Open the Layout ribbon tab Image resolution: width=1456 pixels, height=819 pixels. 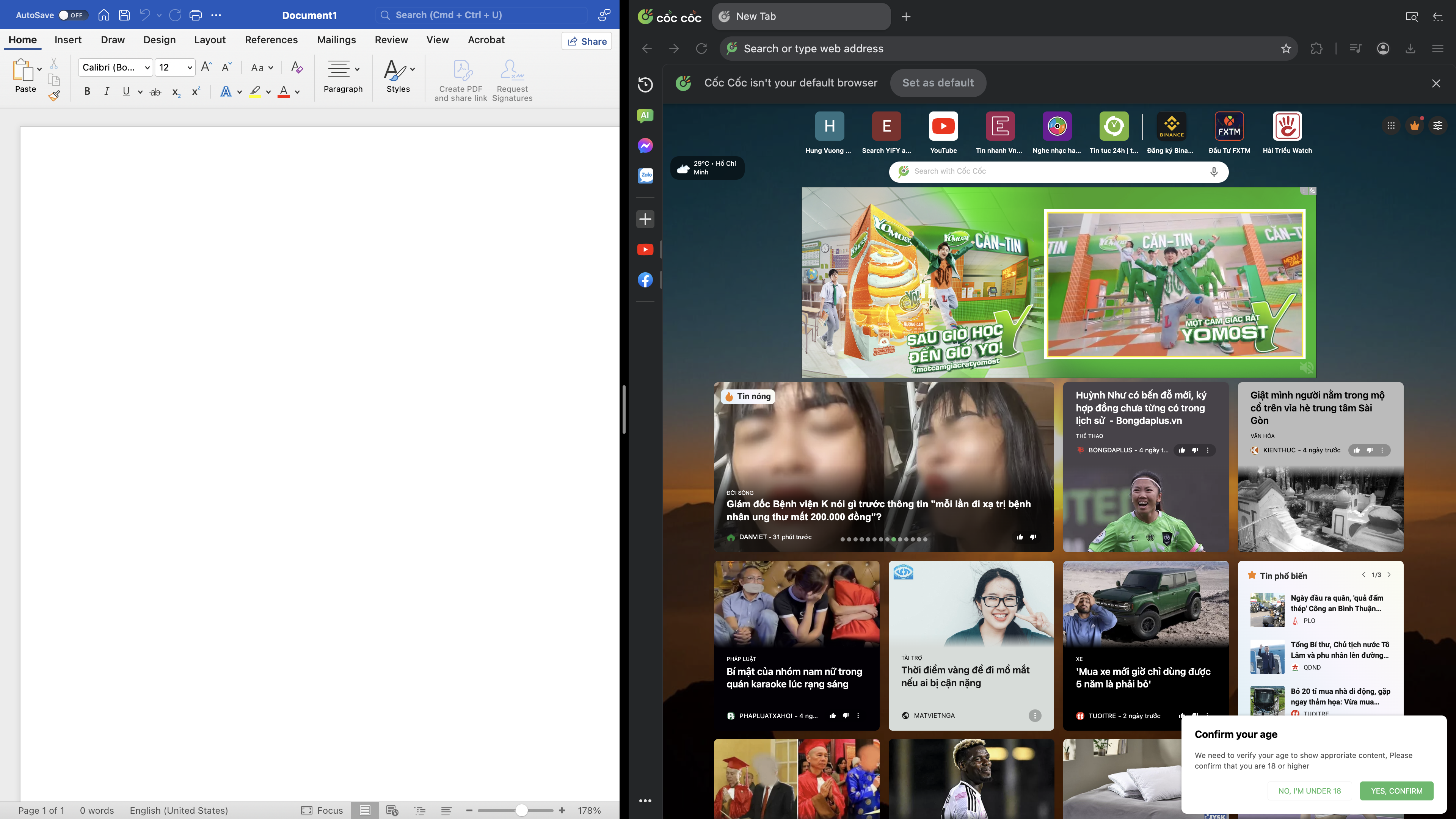[210, 39]
